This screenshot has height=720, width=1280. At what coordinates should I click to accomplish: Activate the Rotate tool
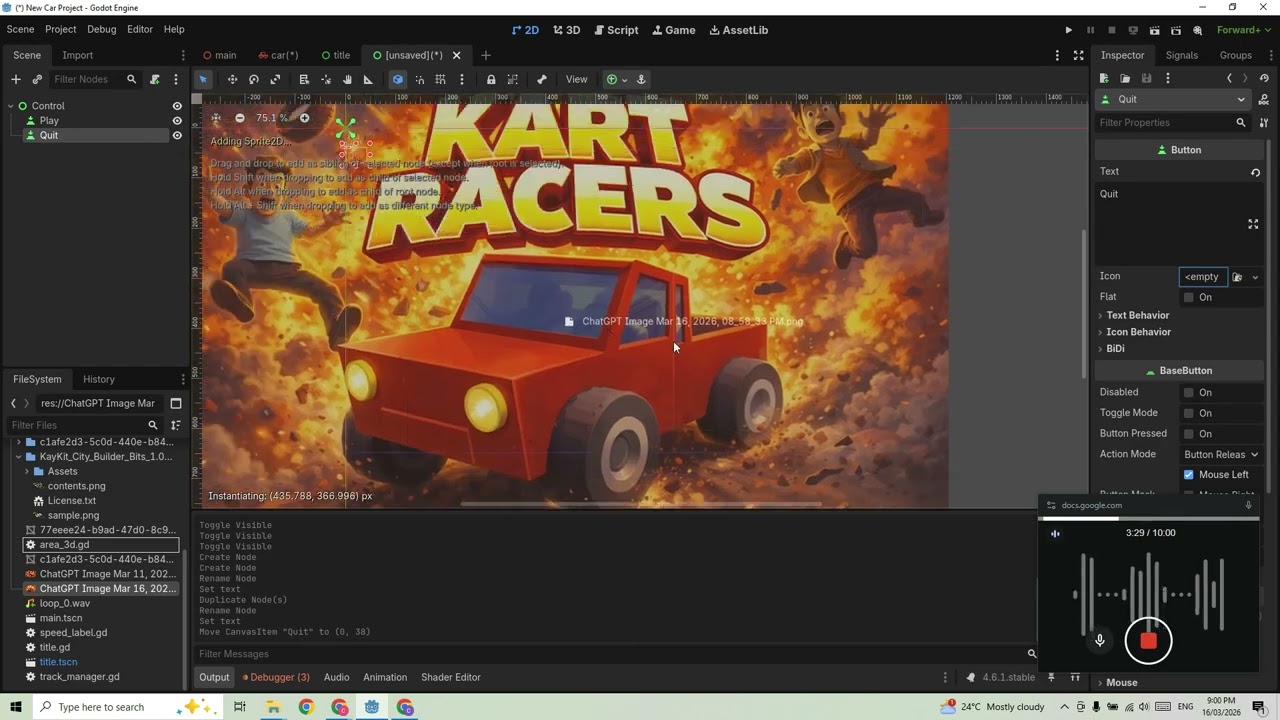coord(254,80)
